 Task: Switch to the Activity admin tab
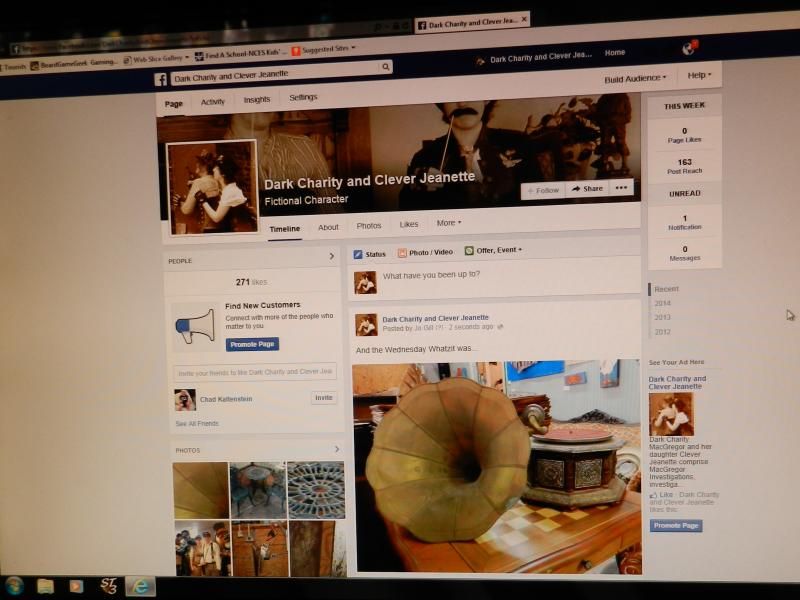(213, 102)
